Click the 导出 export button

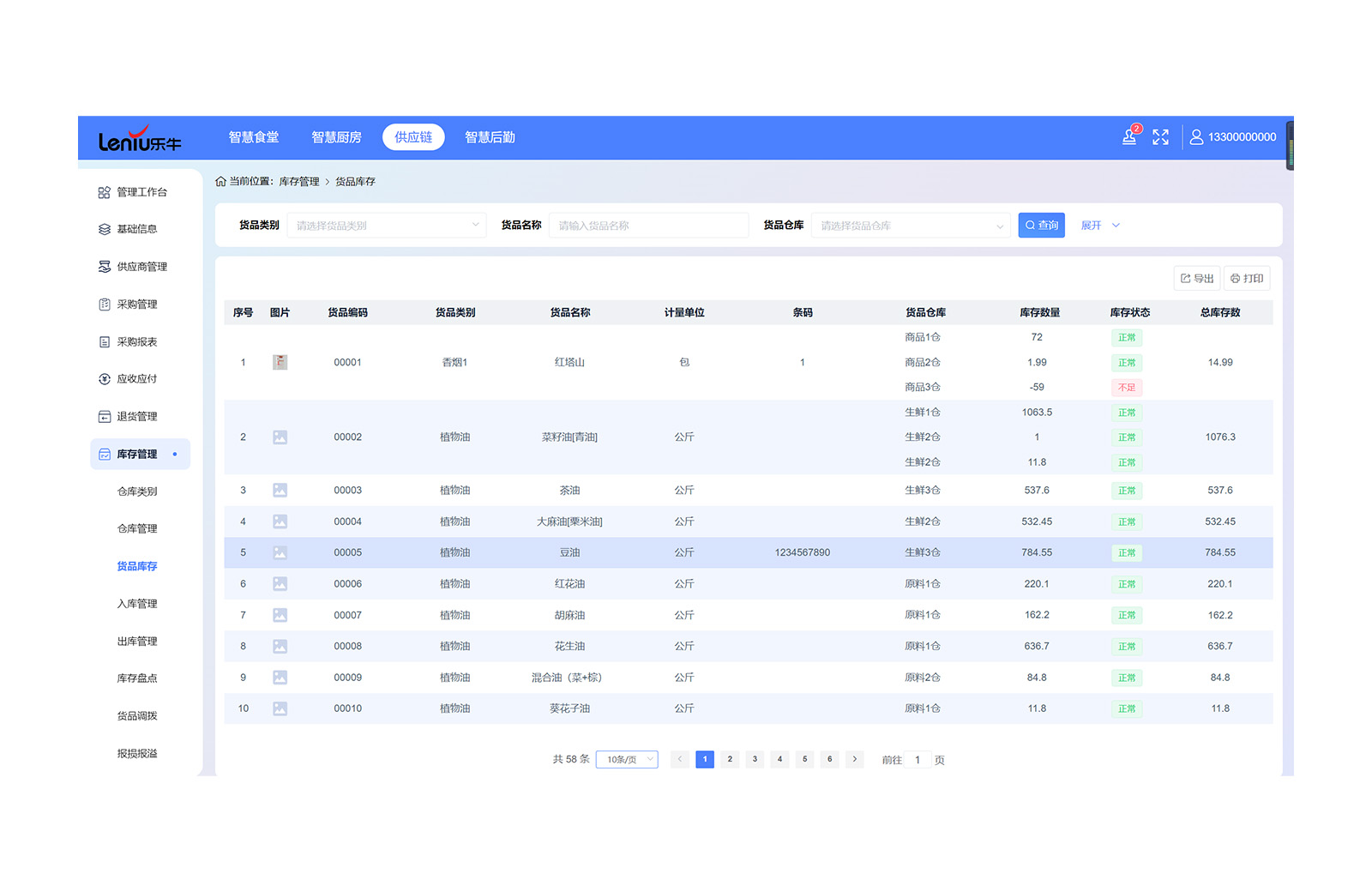1197,278
